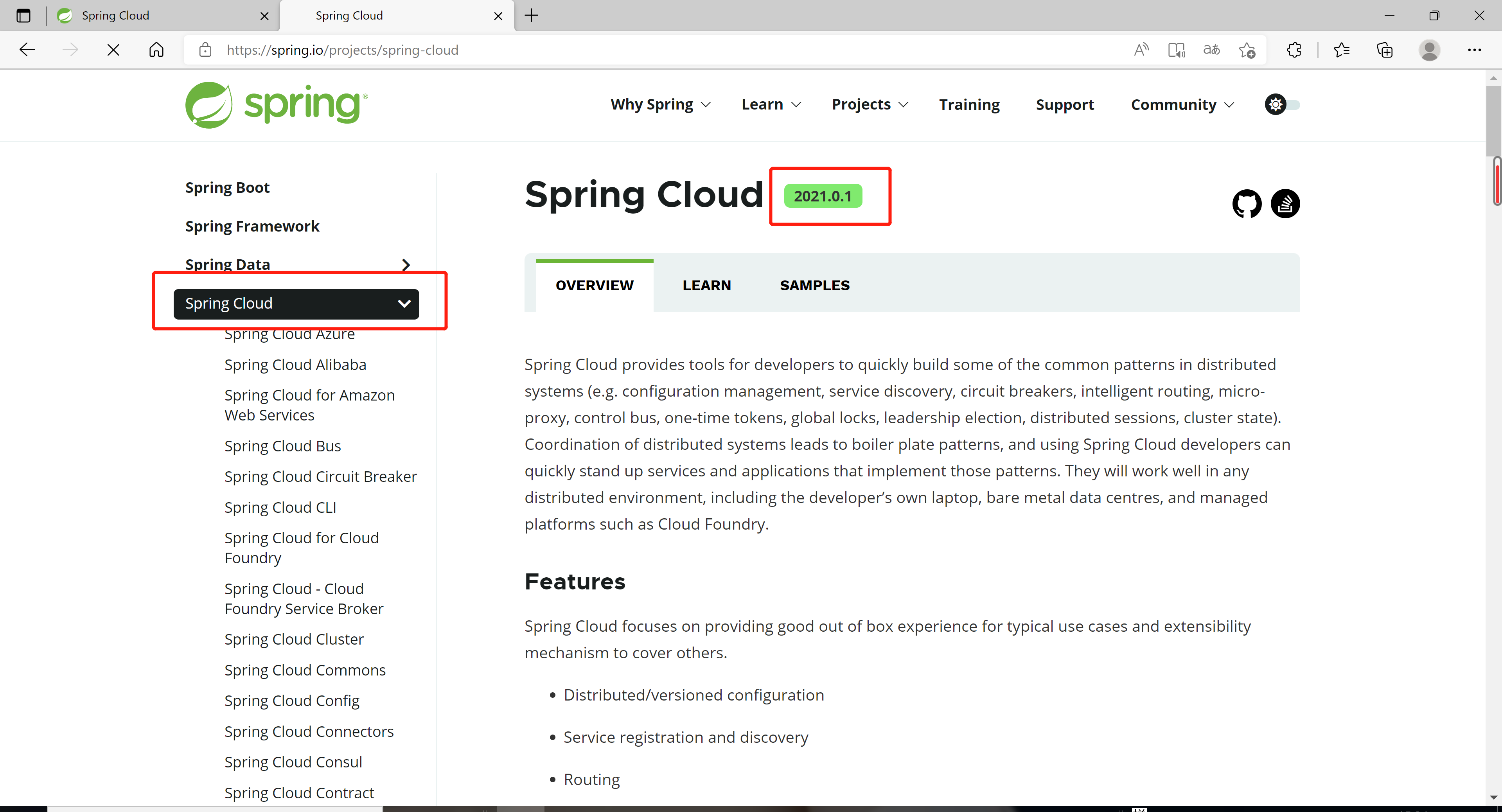The height and width of the screenshot is (812, 1502).
Task: Click the translate page icon
Action: pos(1211,50)
